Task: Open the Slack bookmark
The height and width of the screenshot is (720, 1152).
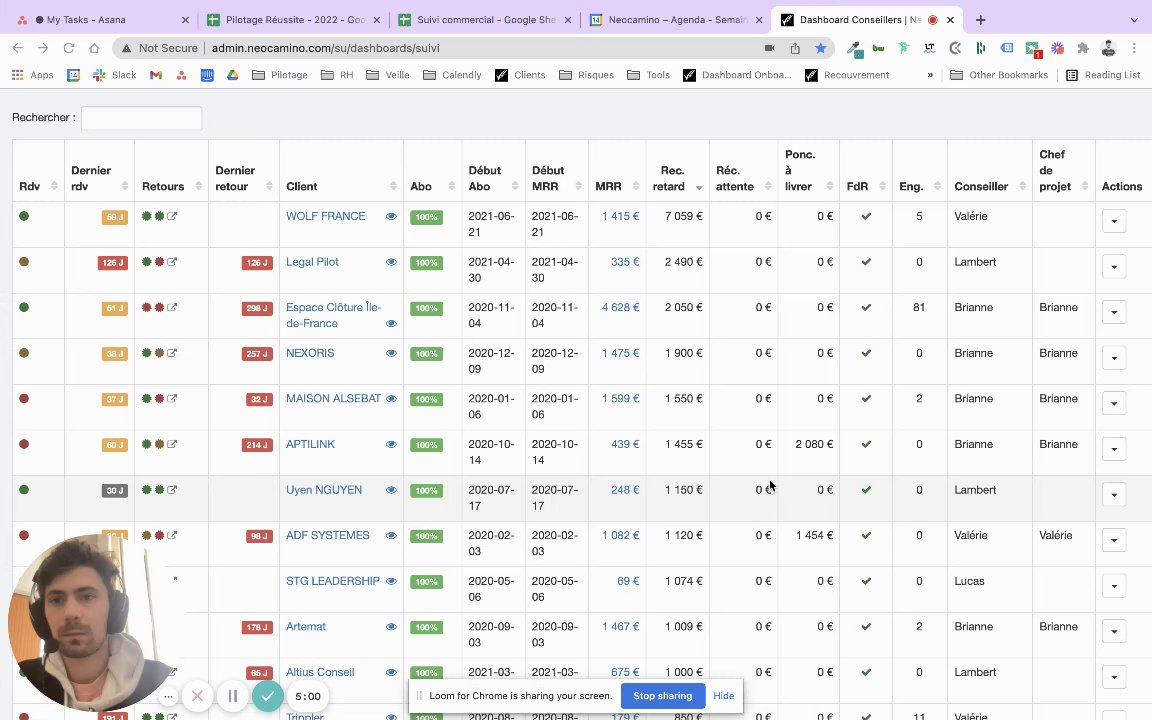Action: (115, 75)
